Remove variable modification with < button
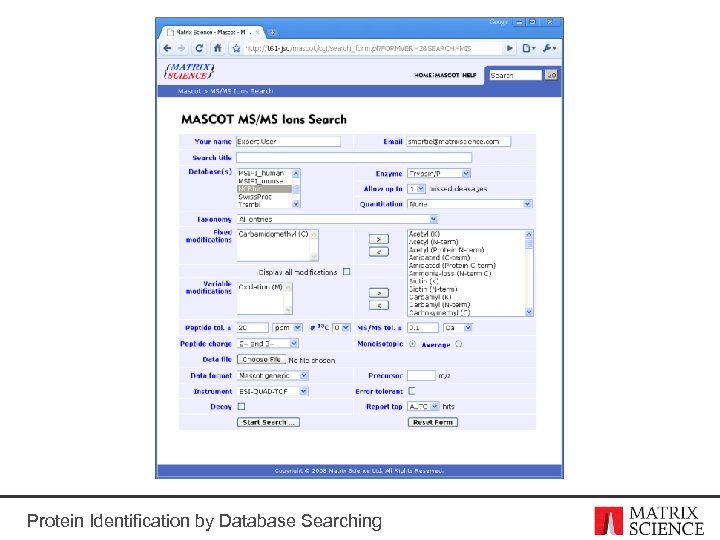This screenshot has width=720, height=540. [x=379, y=305]
